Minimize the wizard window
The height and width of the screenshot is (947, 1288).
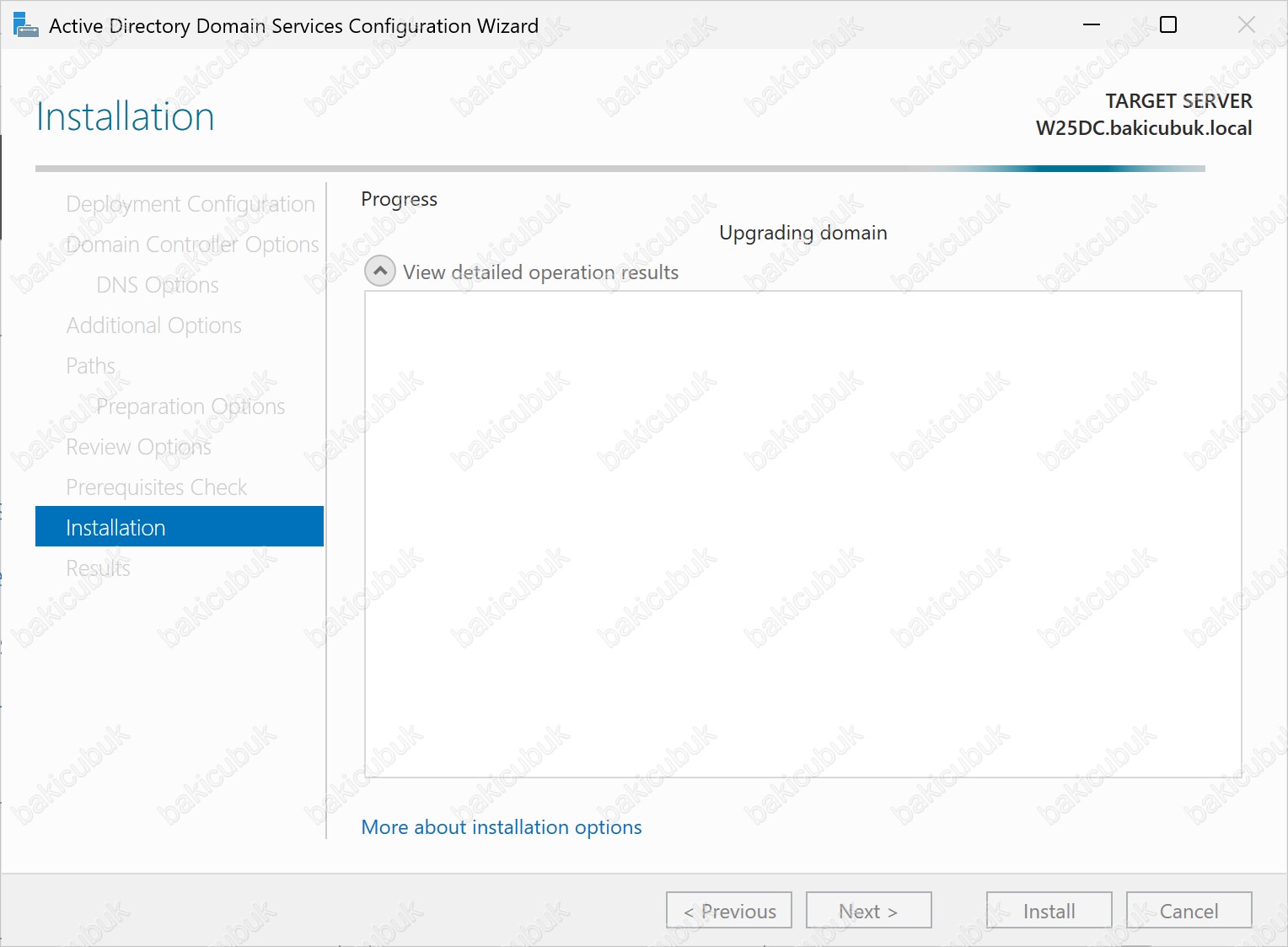tap(1092, 24)
